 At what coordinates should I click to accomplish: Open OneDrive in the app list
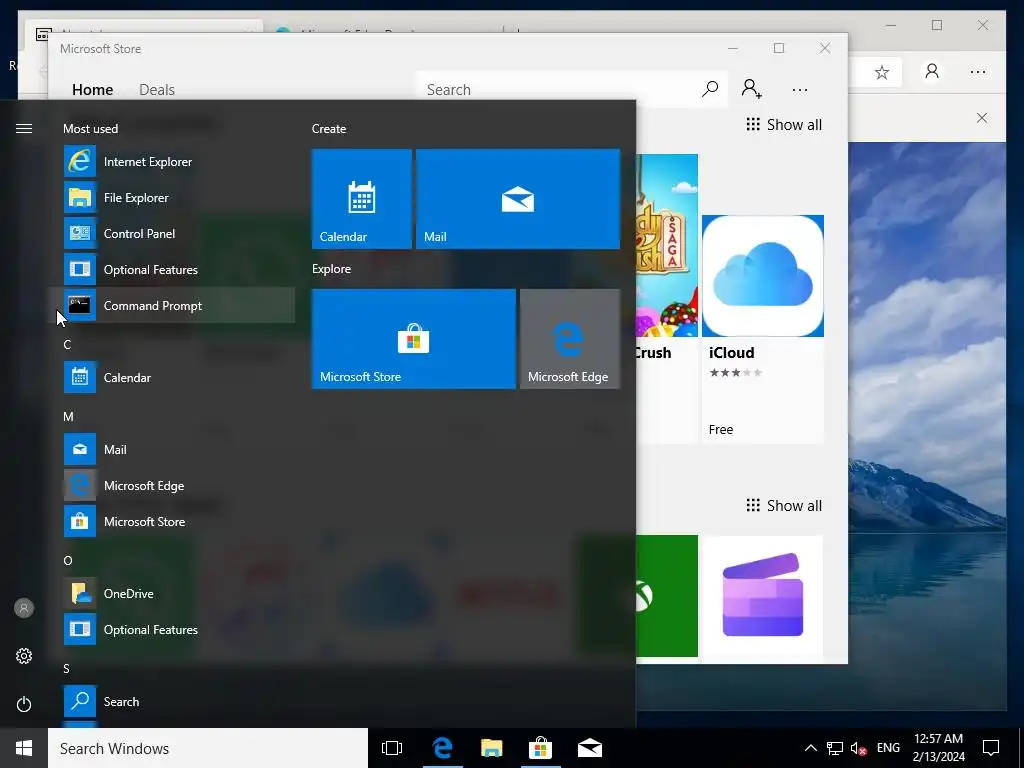click(x=172, y=593)
